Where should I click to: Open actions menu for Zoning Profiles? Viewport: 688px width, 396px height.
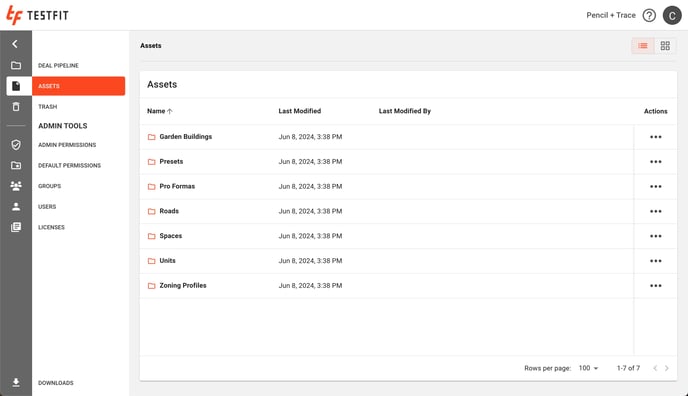click(x=656, y=285)
